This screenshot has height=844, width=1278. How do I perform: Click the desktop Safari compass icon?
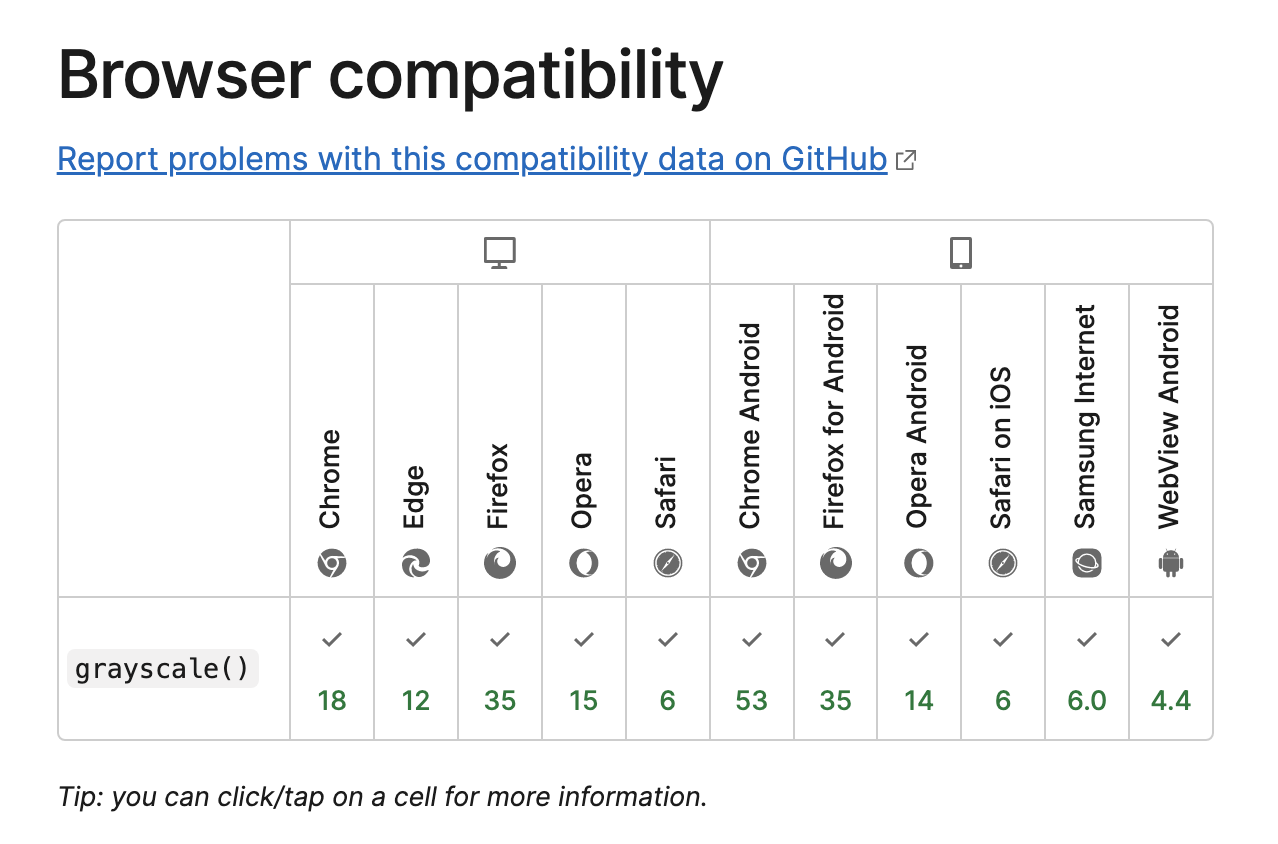(x=668, y=565)
